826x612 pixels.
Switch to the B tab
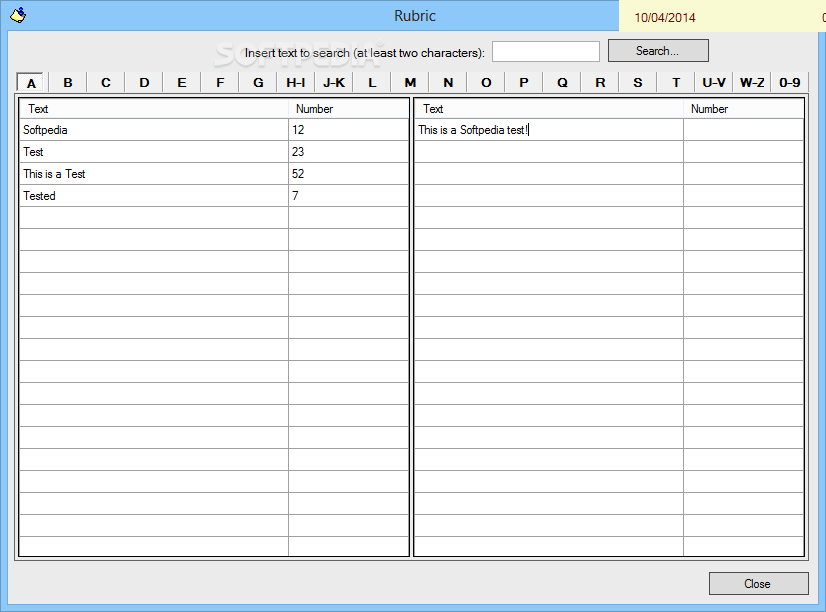(x=68, y=83)
